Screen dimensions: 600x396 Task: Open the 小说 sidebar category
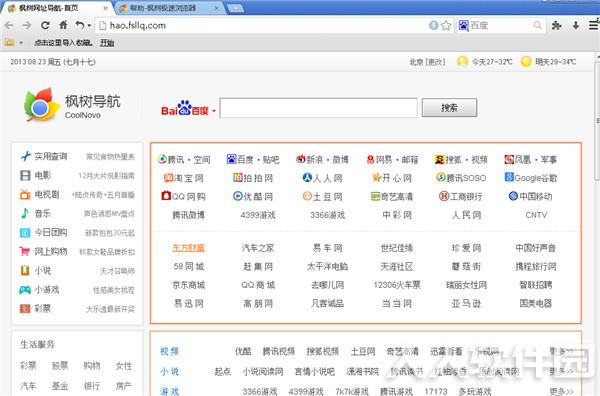(x=42, y=271)
